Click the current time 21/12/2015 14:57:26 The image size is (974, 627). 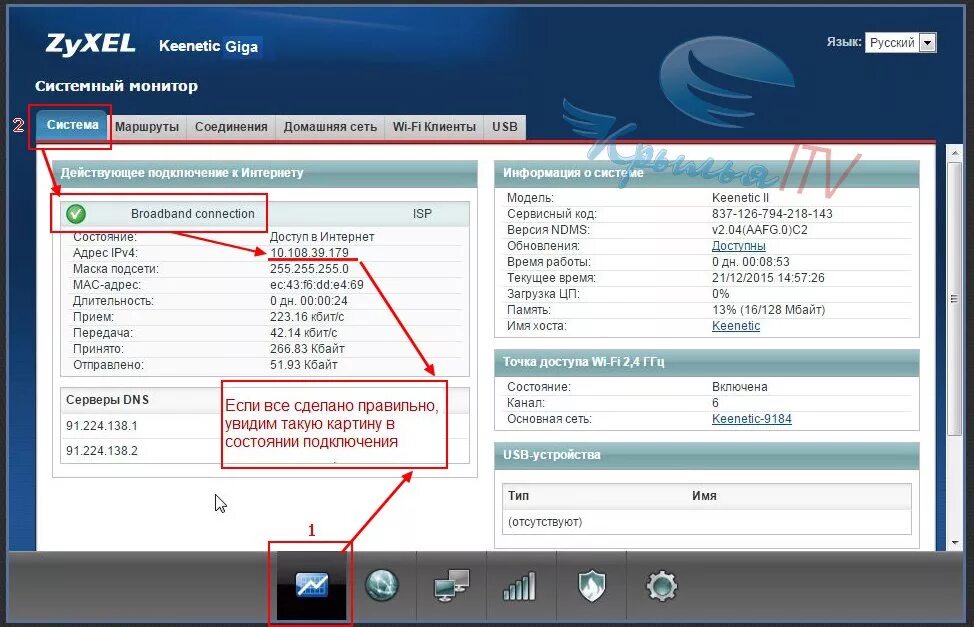tap(768, 278)
